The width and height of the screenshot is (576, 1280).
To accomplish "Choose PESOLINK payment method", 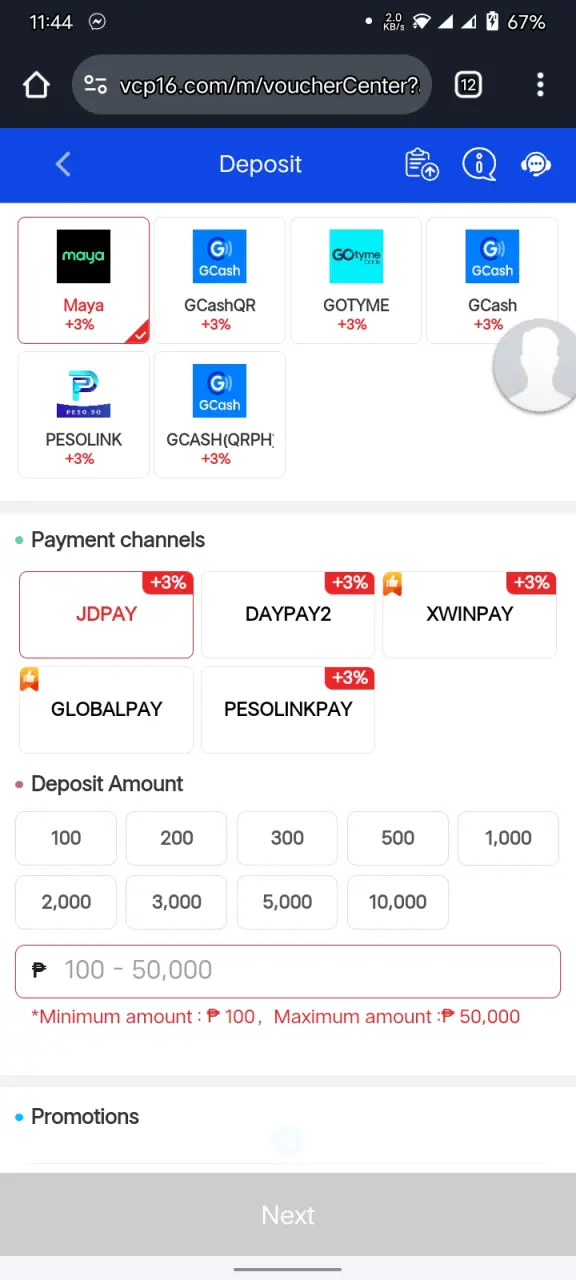I will [83, 414].
